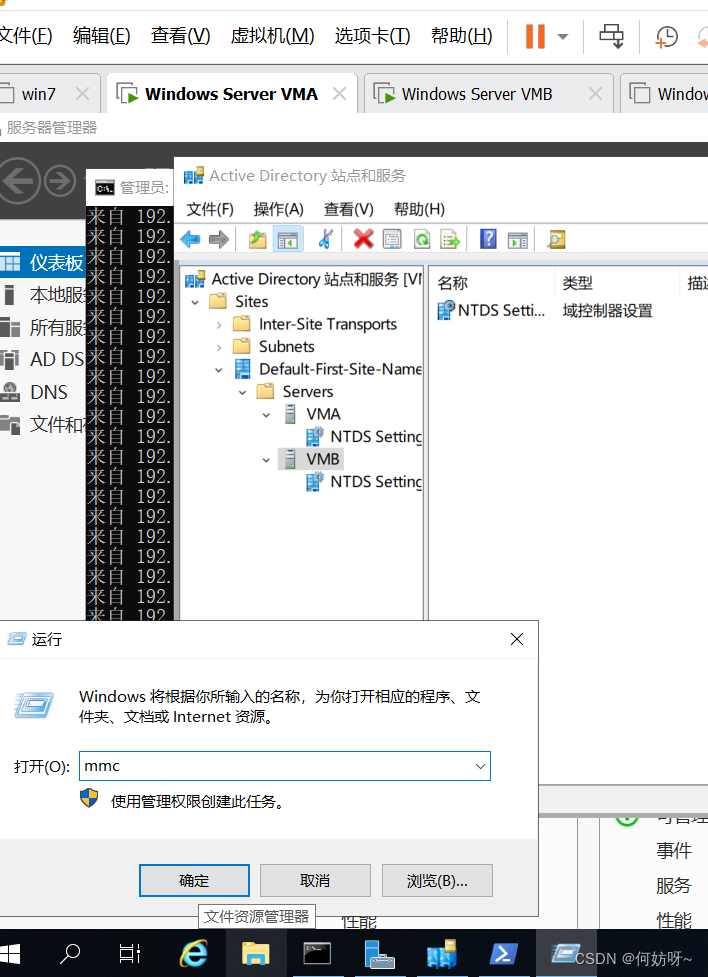708x977 pixels.
Task: Open the Run dialog combo box dropdown arrow
Action: (480, 766)
